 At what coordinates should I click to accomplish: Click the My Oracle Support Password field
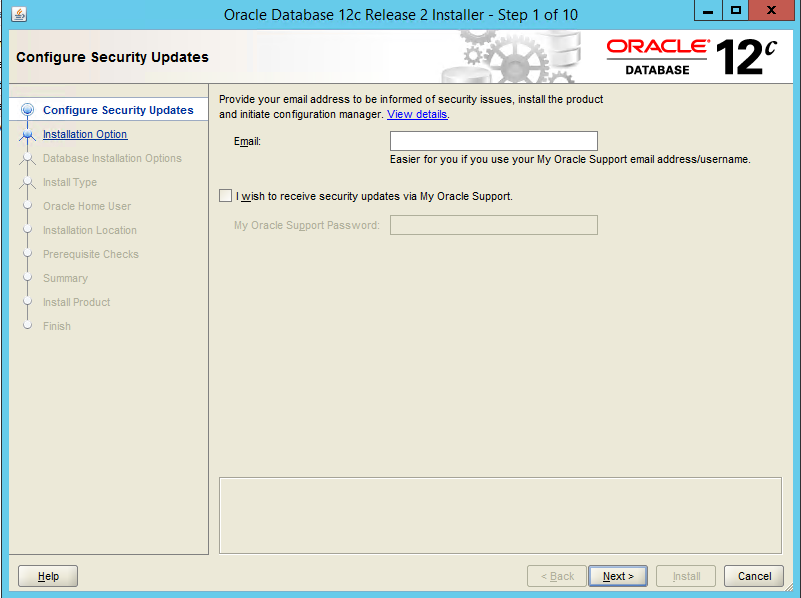[x=493, y=225]
